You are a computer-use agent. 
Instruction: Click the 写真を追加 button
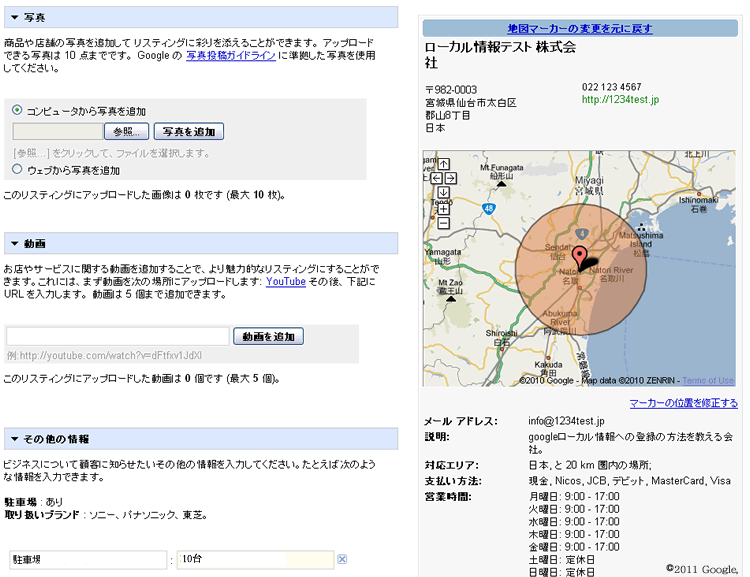(x=188, y=132)
